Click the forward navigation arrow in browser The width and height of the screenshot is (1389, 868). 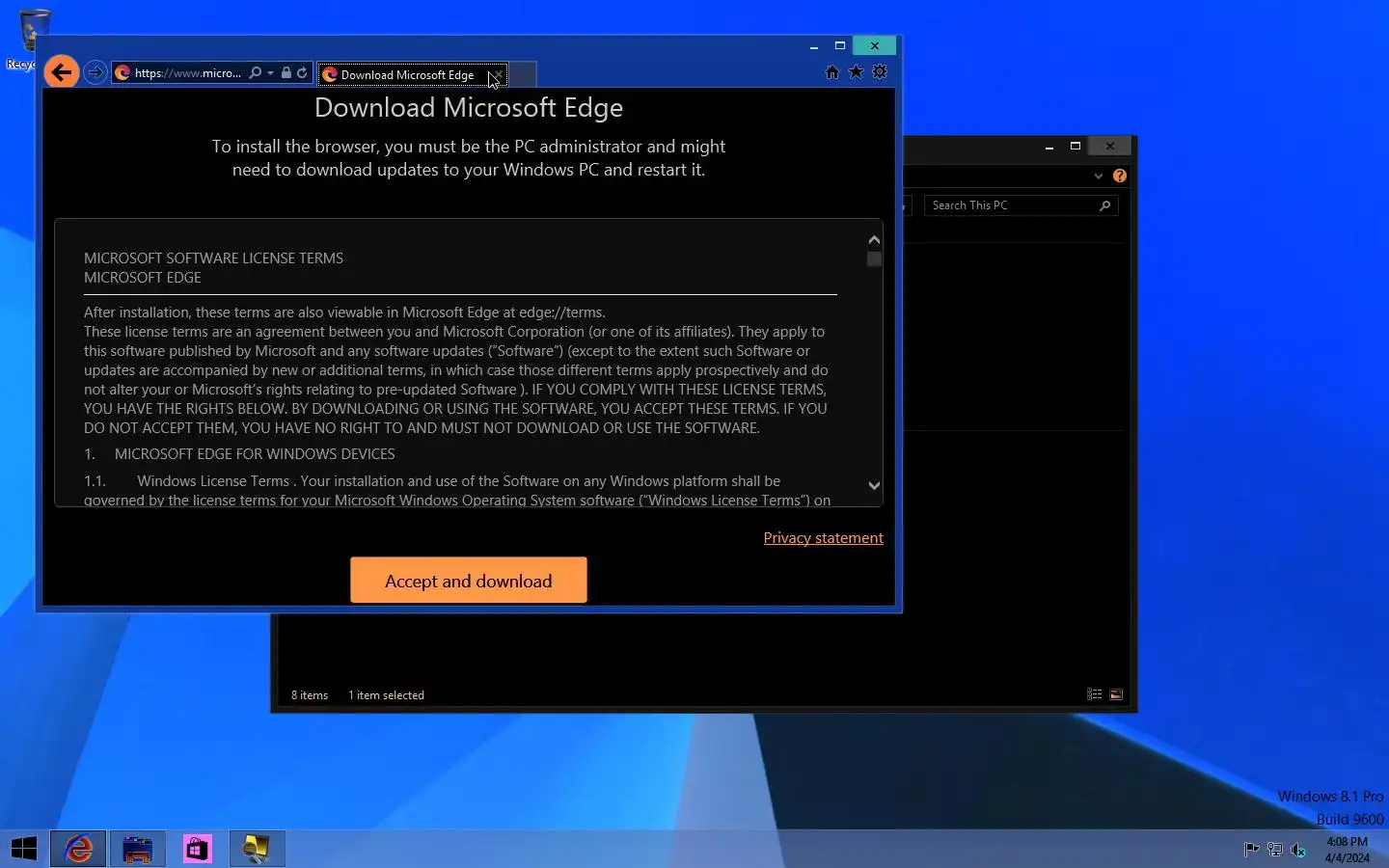(x=95, y=72)
